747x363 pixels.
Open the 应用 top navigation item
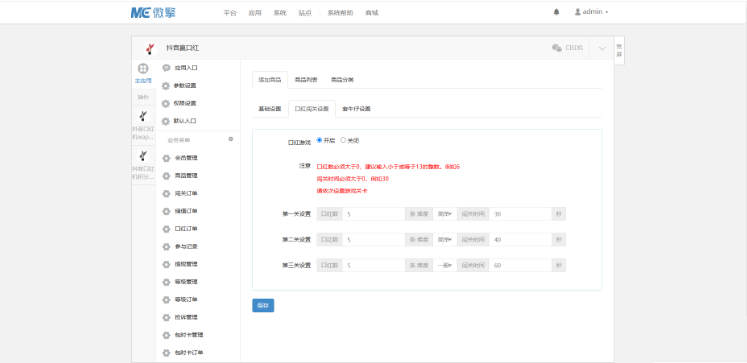[x=255, y=13]
